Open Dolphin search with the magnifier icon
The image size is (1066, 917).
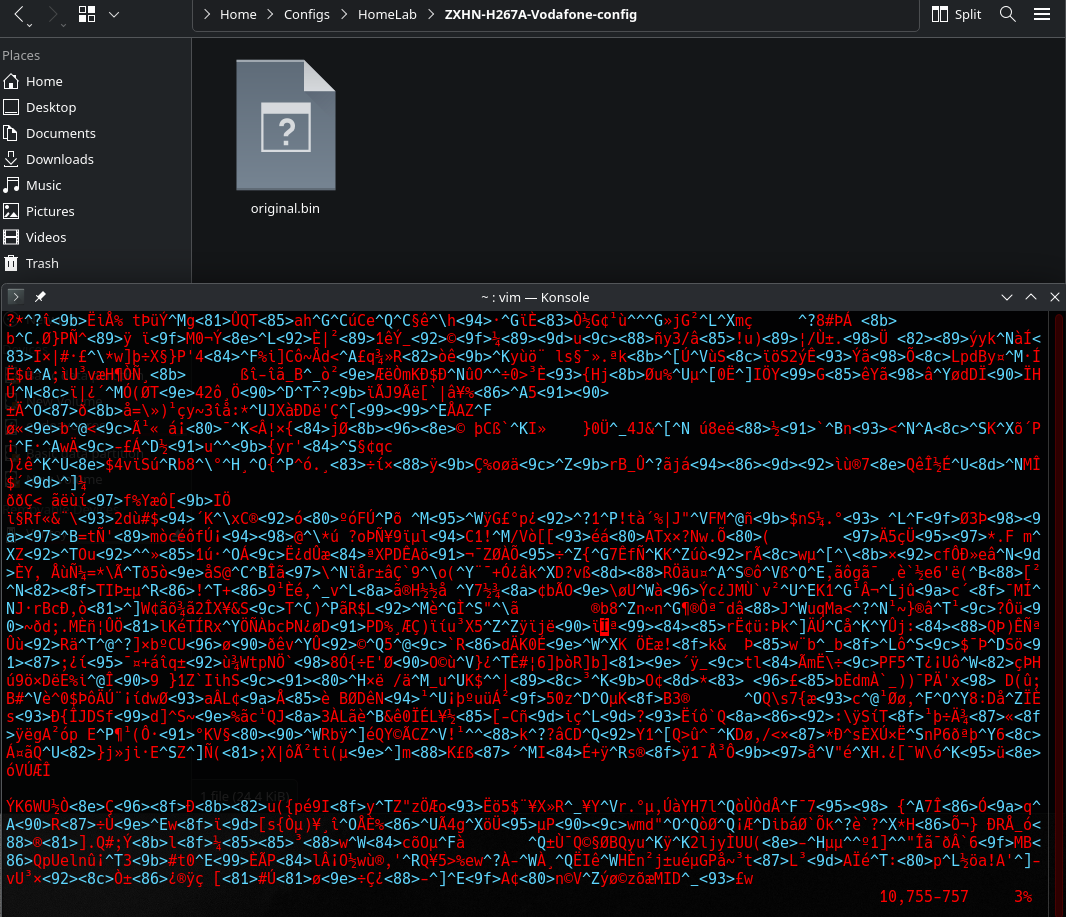coord(1008,14)
